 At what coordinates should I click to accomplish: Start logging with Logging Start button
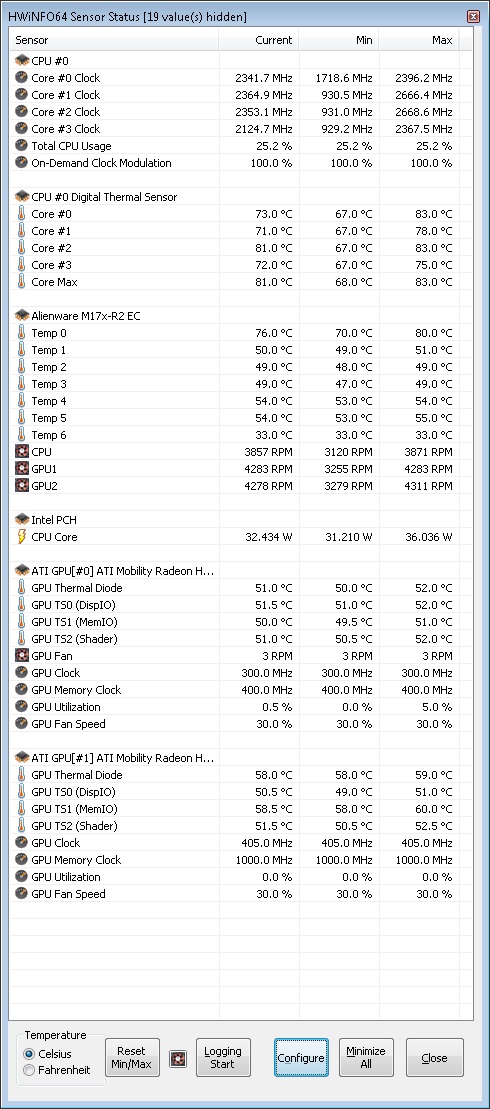[x=223, y=1058]
